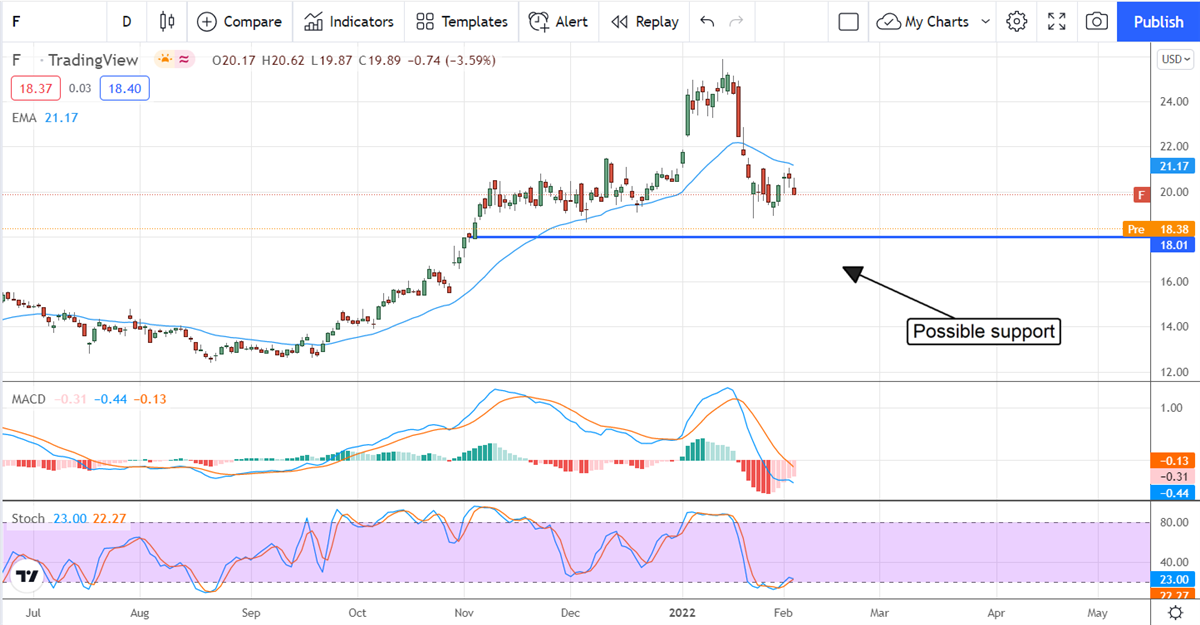Expand the My Charts dropdown arrow
This screenshot has height=625, width=1200.
tap(986, 21)
